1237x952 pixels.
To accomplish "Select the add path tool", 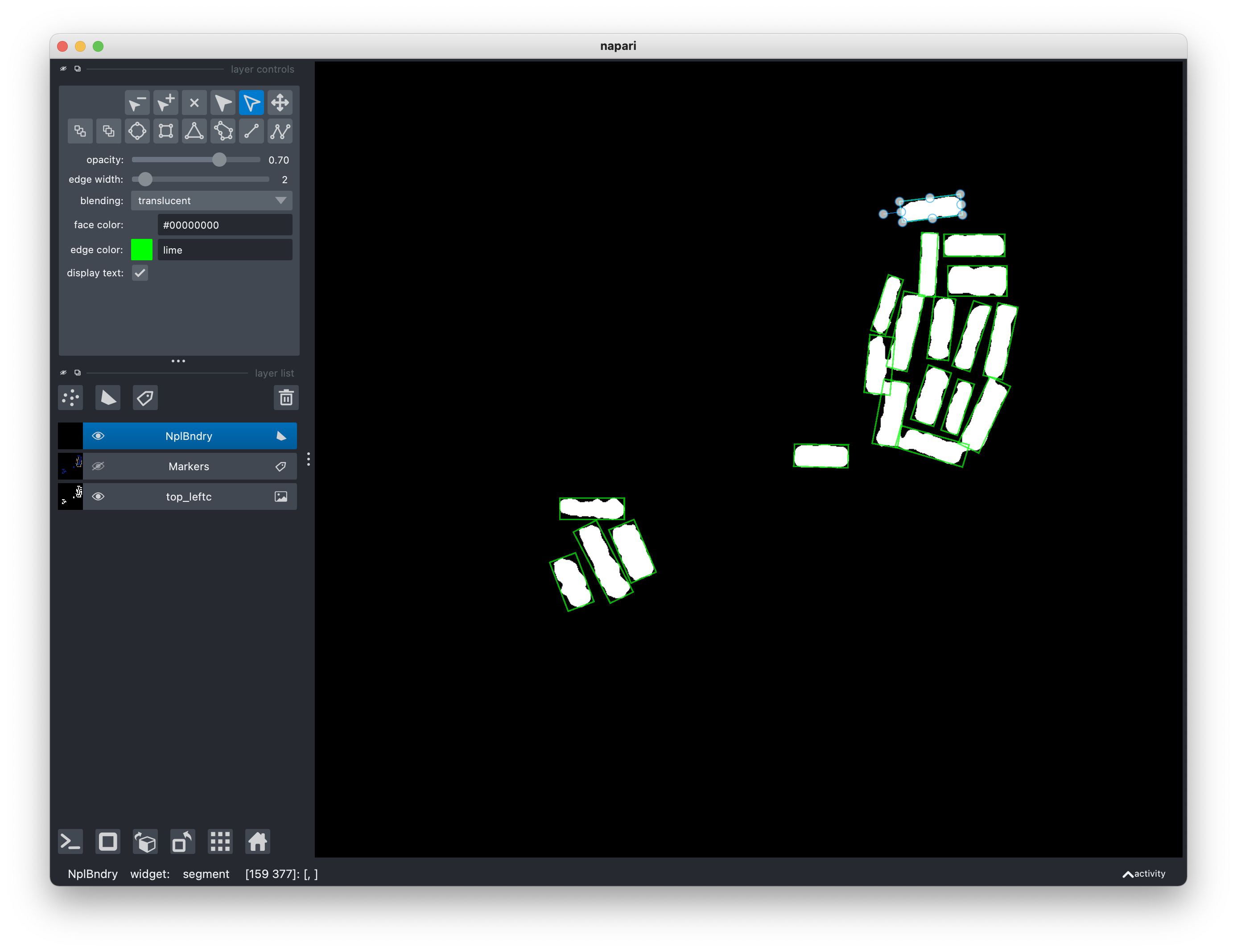I will (x=280, y=131).
